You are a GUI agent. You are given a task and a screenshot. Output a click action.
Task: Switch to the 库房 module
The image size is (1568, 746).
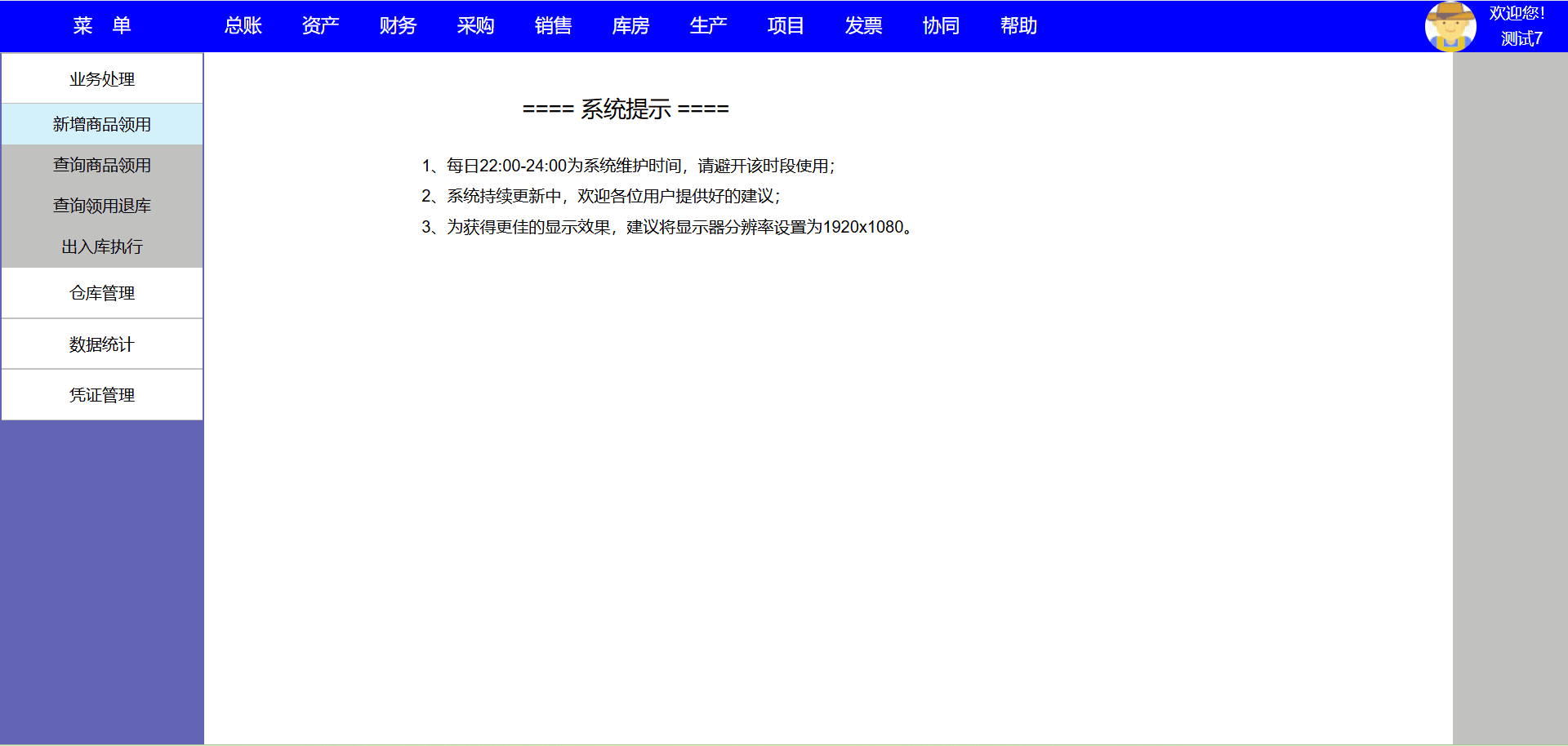tap(630, 26)
